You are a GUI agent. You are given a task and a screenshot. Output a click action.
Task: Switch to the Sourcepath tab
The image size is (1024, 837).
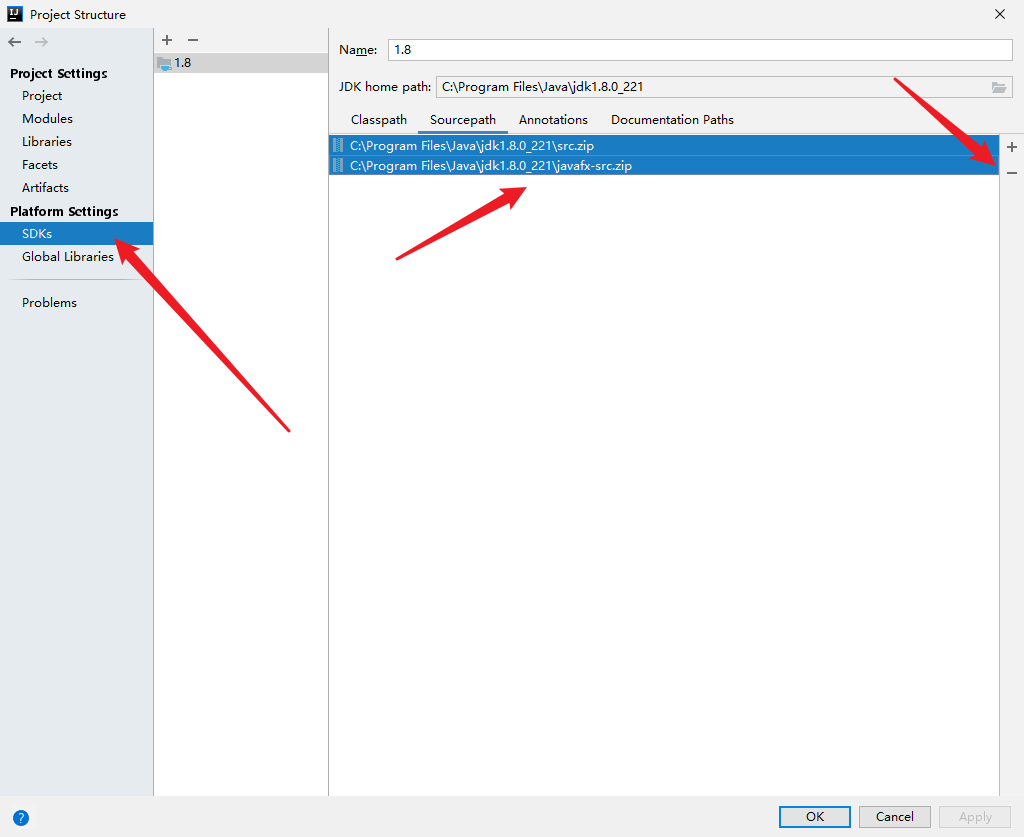pos(463,119)
